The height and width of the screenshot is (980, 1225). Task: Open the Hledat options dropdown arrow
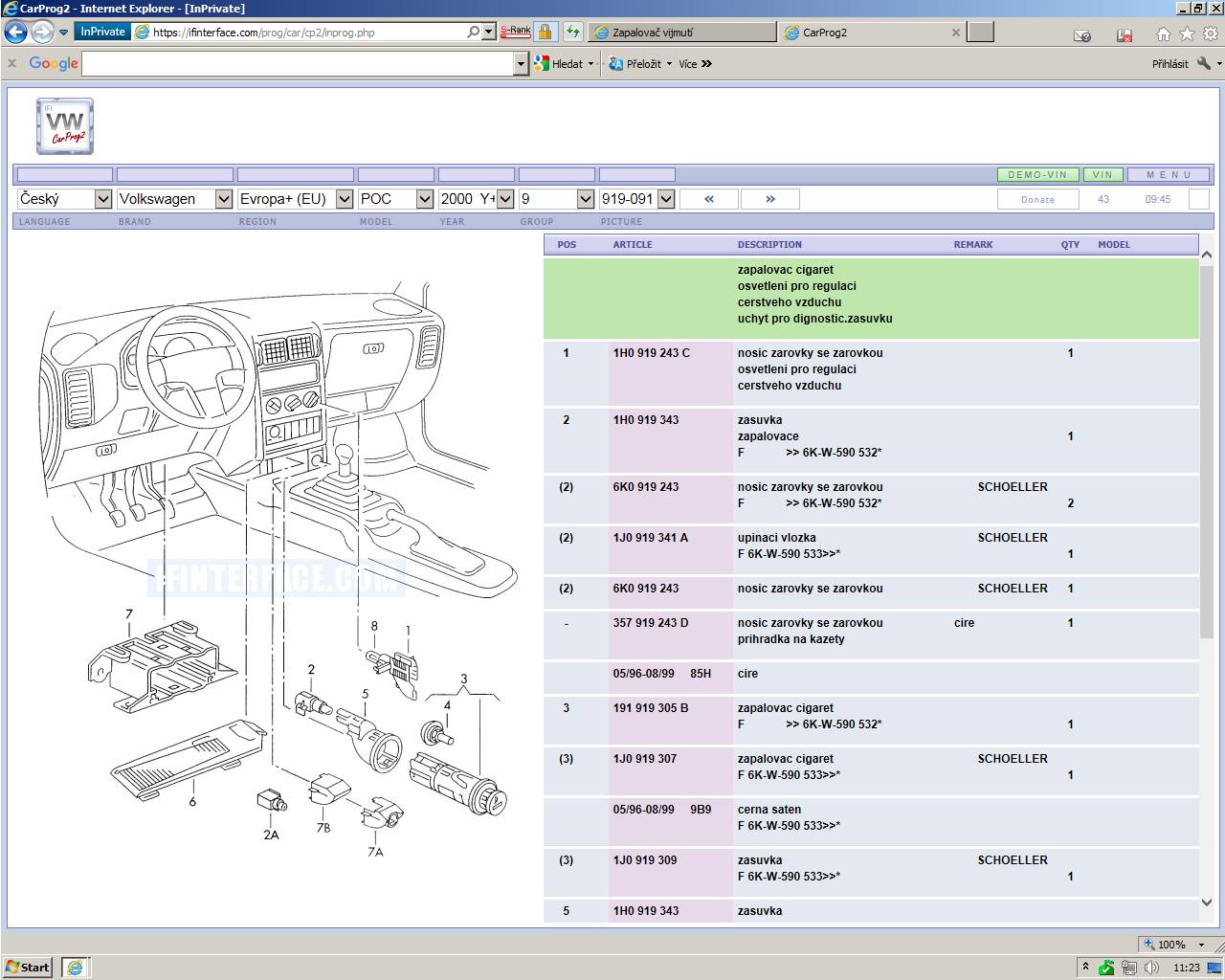[x=590, y=64]
